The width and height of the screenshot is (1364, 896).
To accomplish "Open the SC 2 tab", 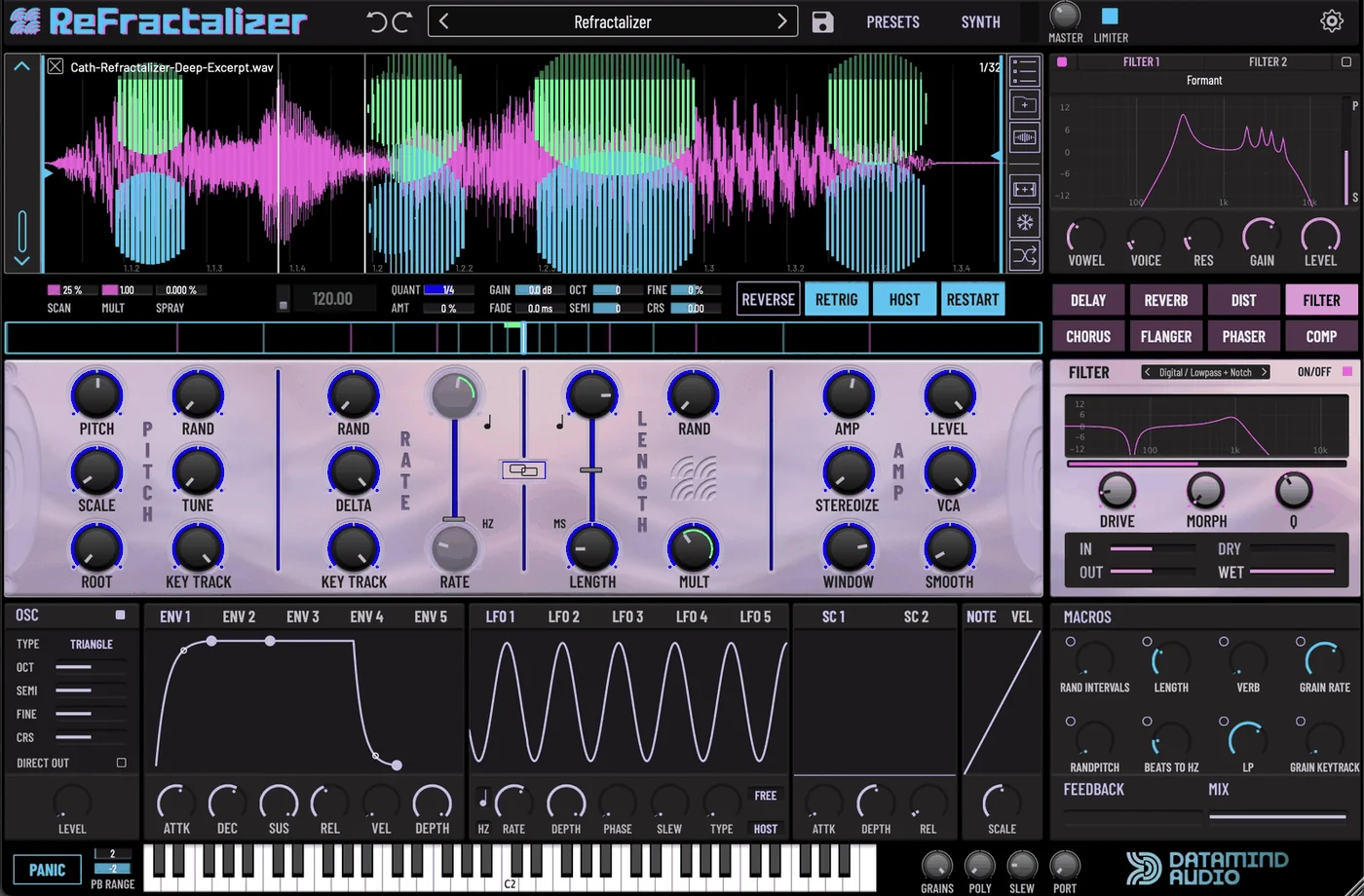I will pos(916,616).
